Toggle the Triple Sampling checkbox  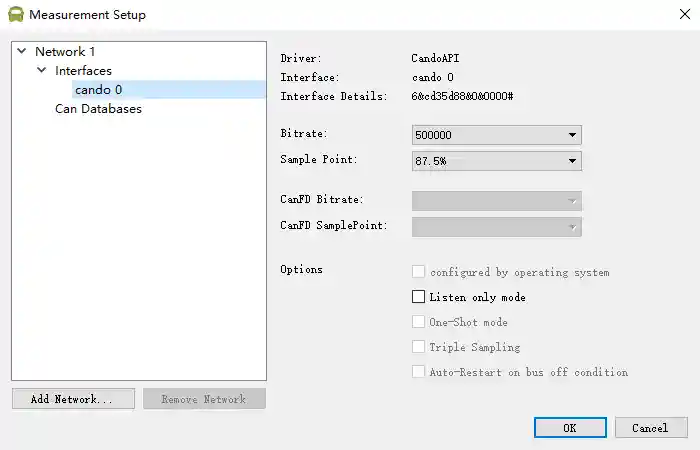[x=419, y=347]
